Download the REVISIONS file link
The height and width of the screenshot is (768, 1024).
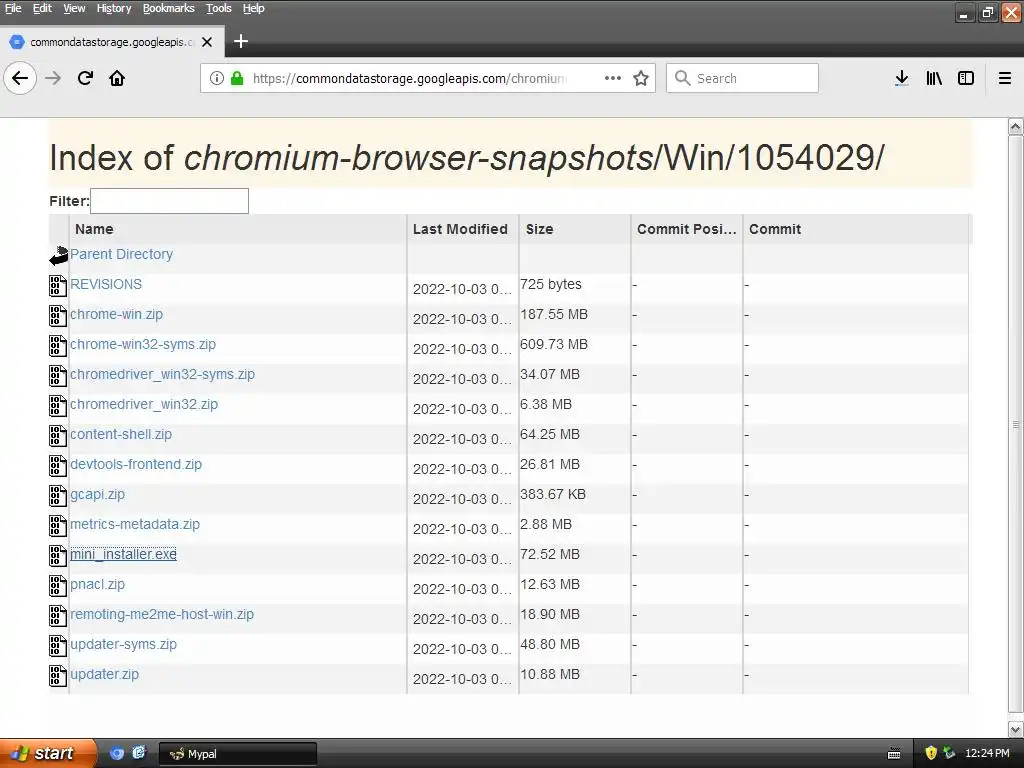pos(106,284)
